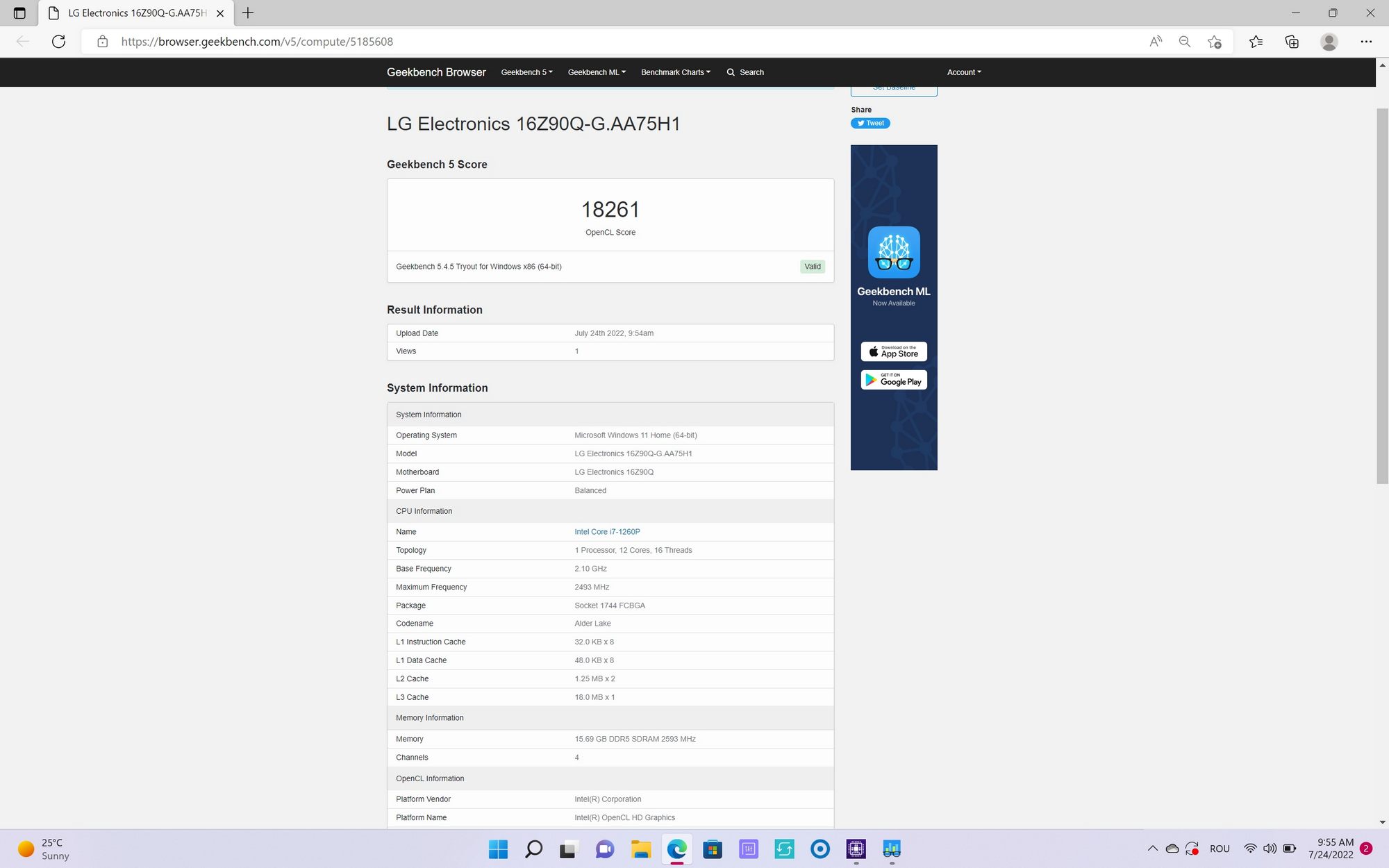This screenshot has width=1389, height=868.
Task: Open the Collections icon
Action: tap(1292, 42)
